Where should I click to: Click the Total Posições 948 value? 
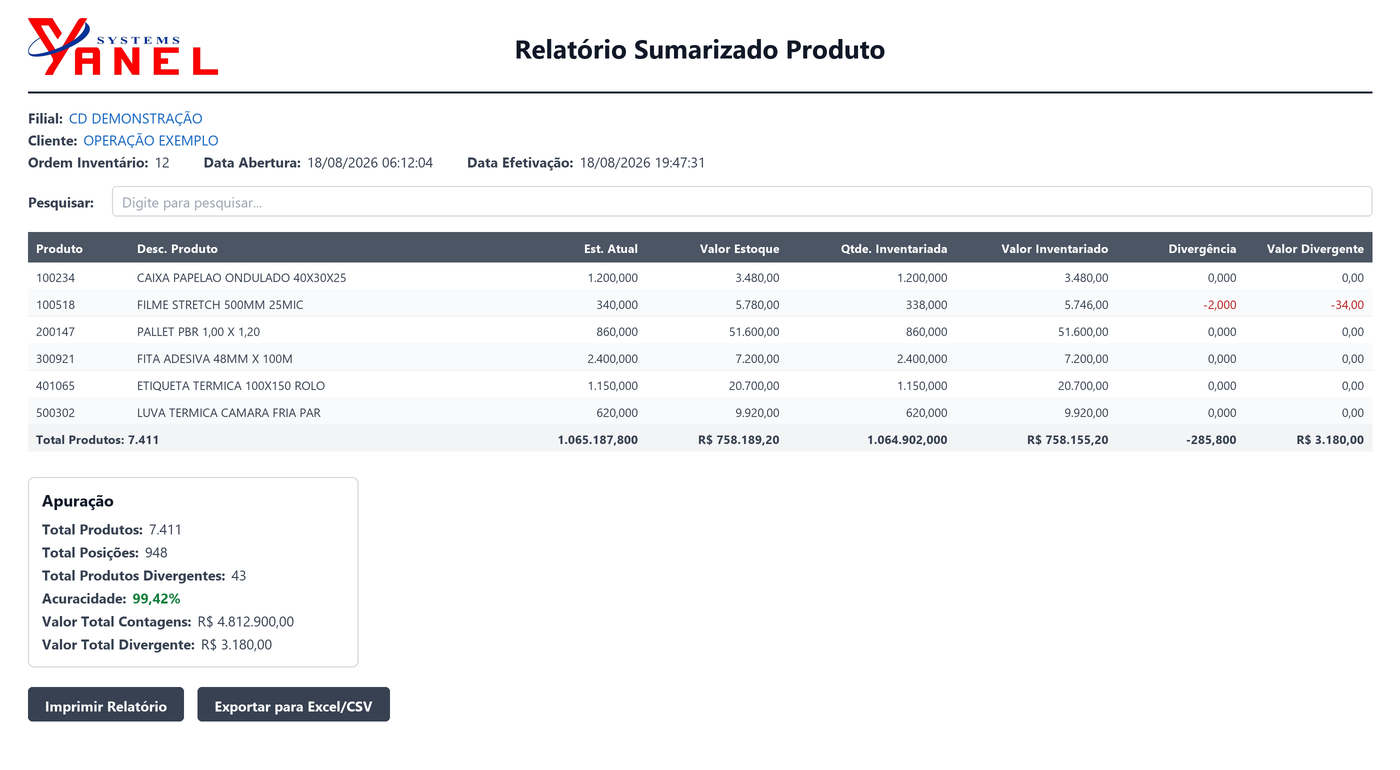pyautogui.click(x=156, y=553)
